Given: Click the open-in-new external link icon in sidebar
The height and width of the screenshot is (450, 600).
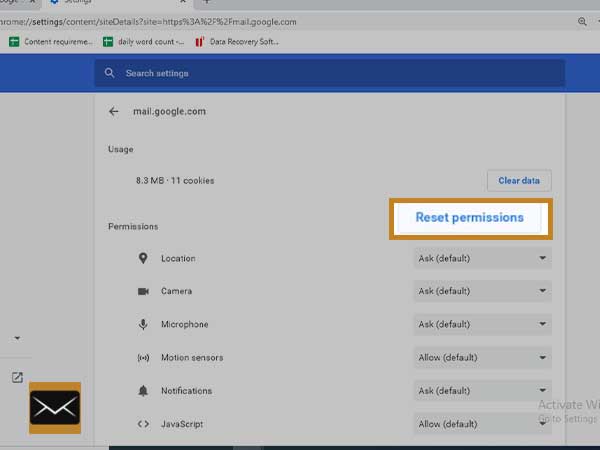Looking at the screenshot, I should pos(17,377).
